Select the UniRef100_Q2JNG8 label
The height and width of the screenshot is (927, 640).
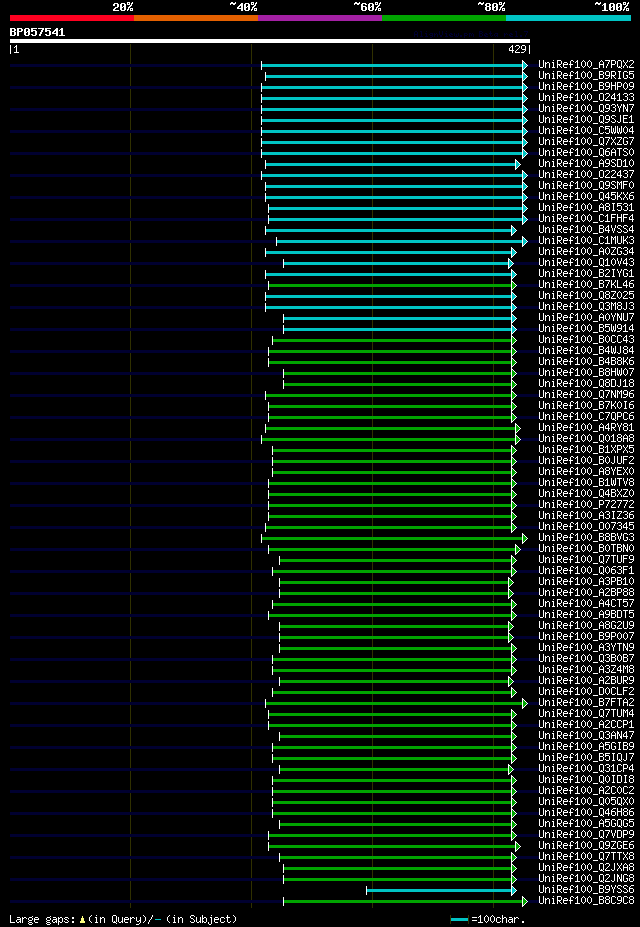(586, 880)
